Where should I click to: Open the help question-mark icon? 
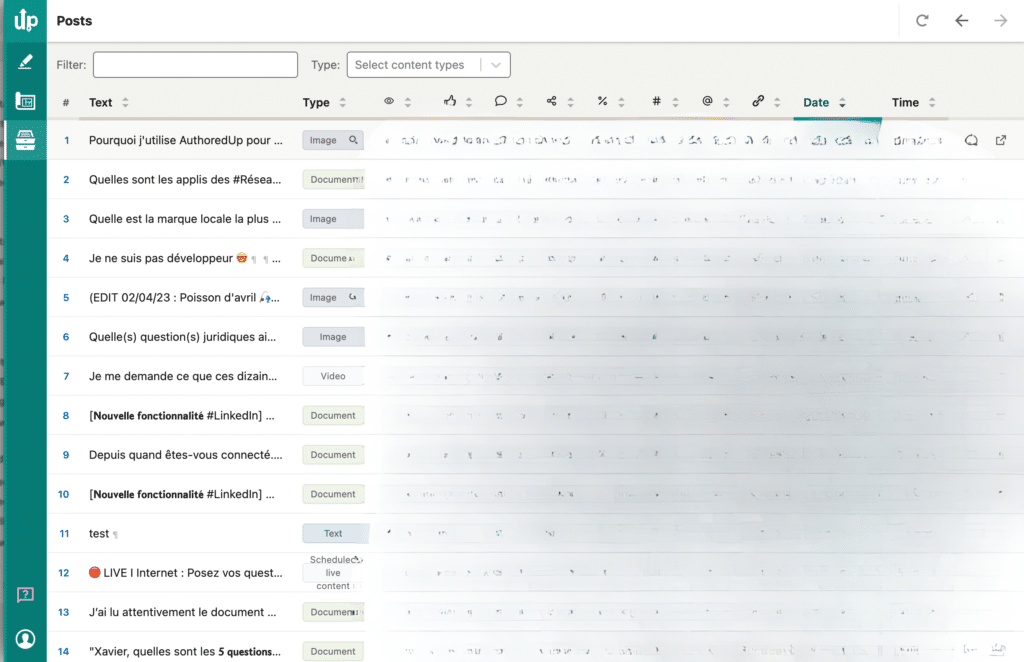[x=25, y=594]
